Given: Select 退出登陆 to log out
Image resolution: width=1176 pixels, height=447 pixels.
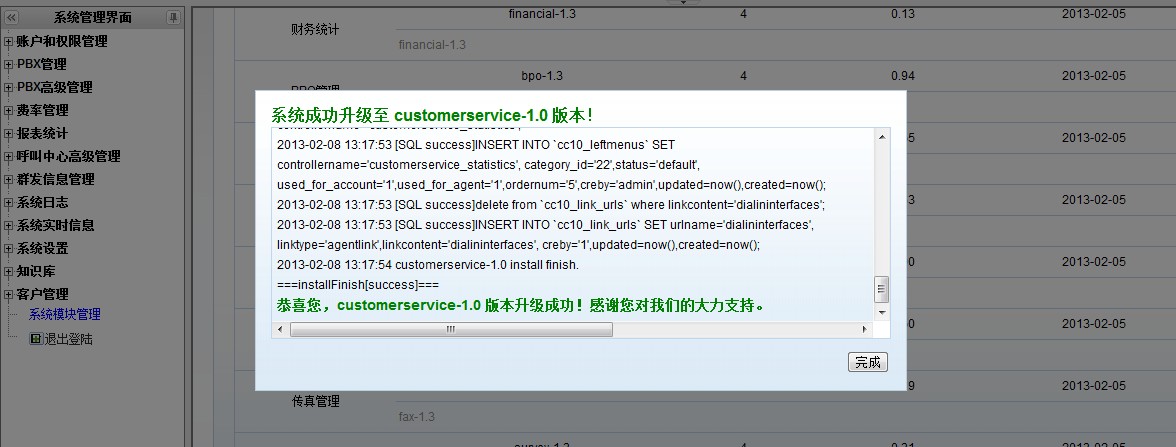Looking at the screenshot, I should click(x=68, y=339).
